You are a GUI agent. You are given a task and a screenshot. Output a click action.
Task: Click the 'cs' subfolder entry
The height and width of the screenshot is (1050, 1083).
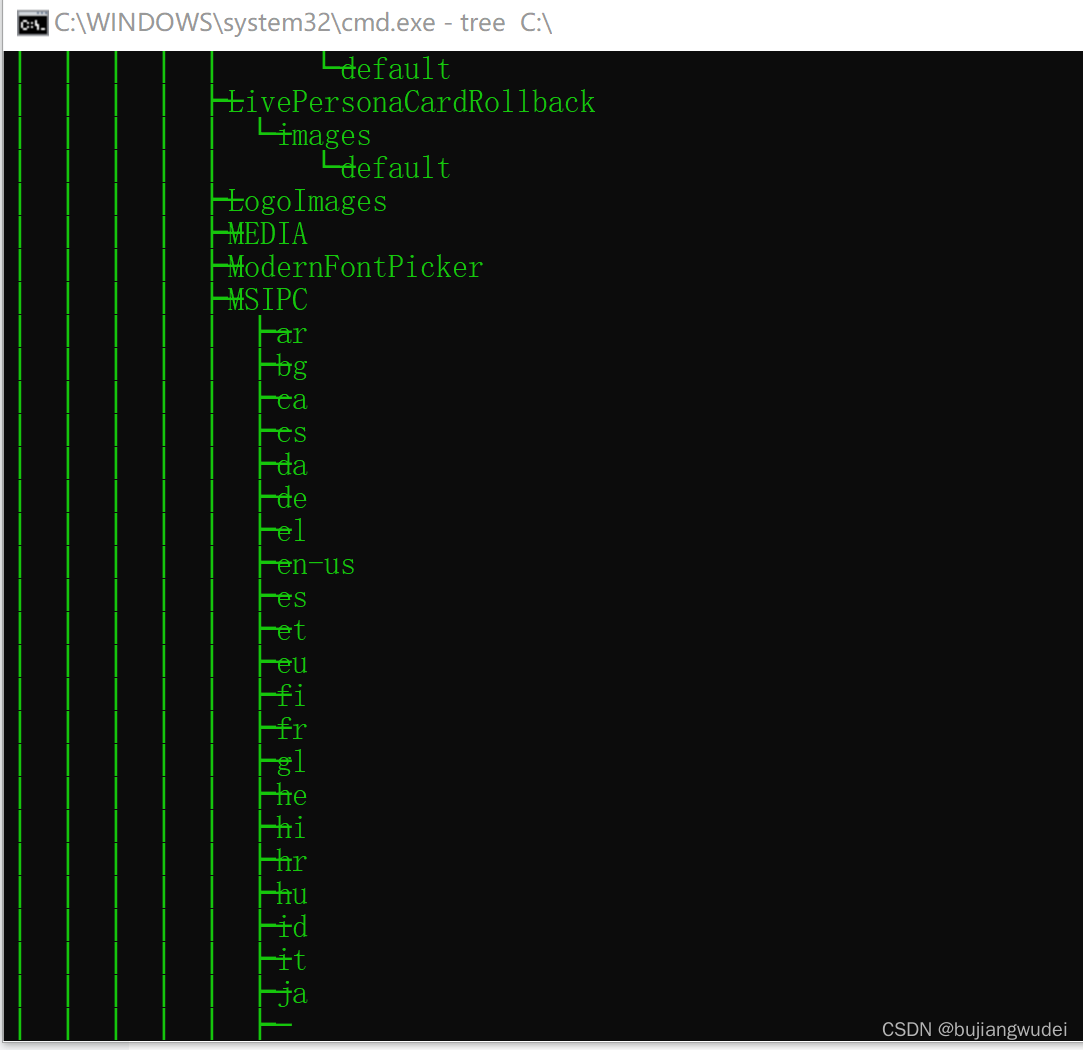(x=291, y=433)
